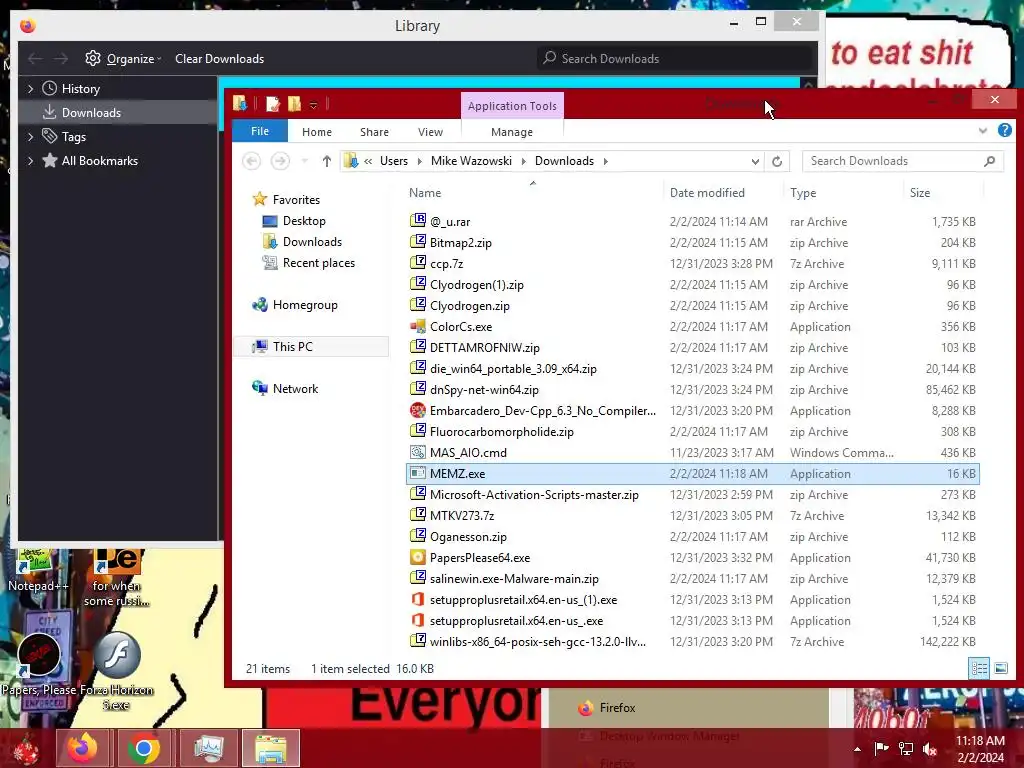Viewport: 1024px width, 768px height.
Task: Open the @_u.rar archive icon
Action: [x=418, y=221]
